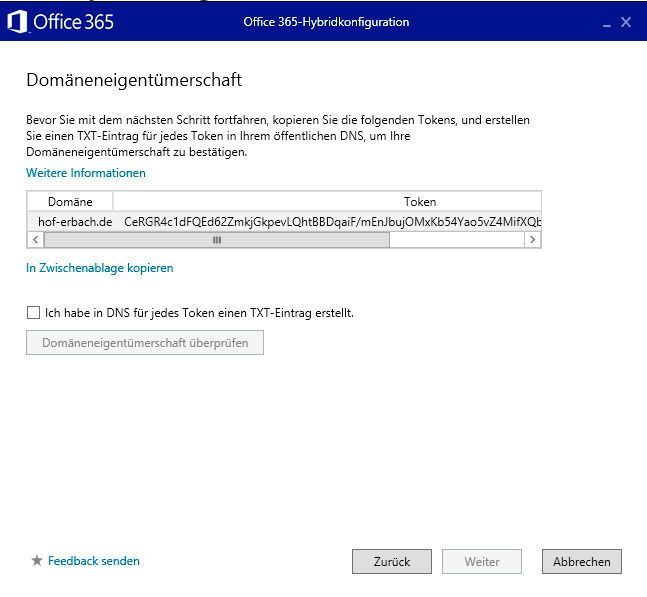This screenshot has height=597, width=647.
Task: Click the Office 365-Hybridkonfiguration title text
Action: (x=326, y=22)
